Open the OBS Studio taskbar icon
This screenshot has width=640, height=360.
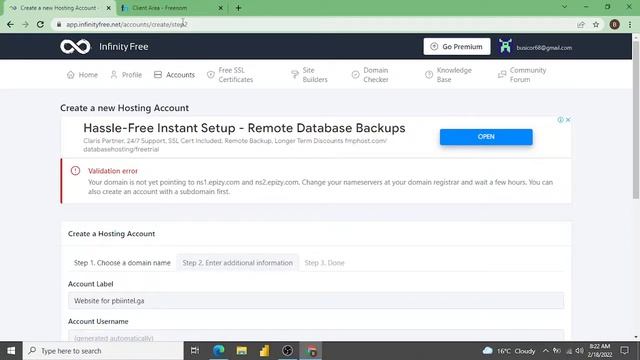[x=287, y=351]
